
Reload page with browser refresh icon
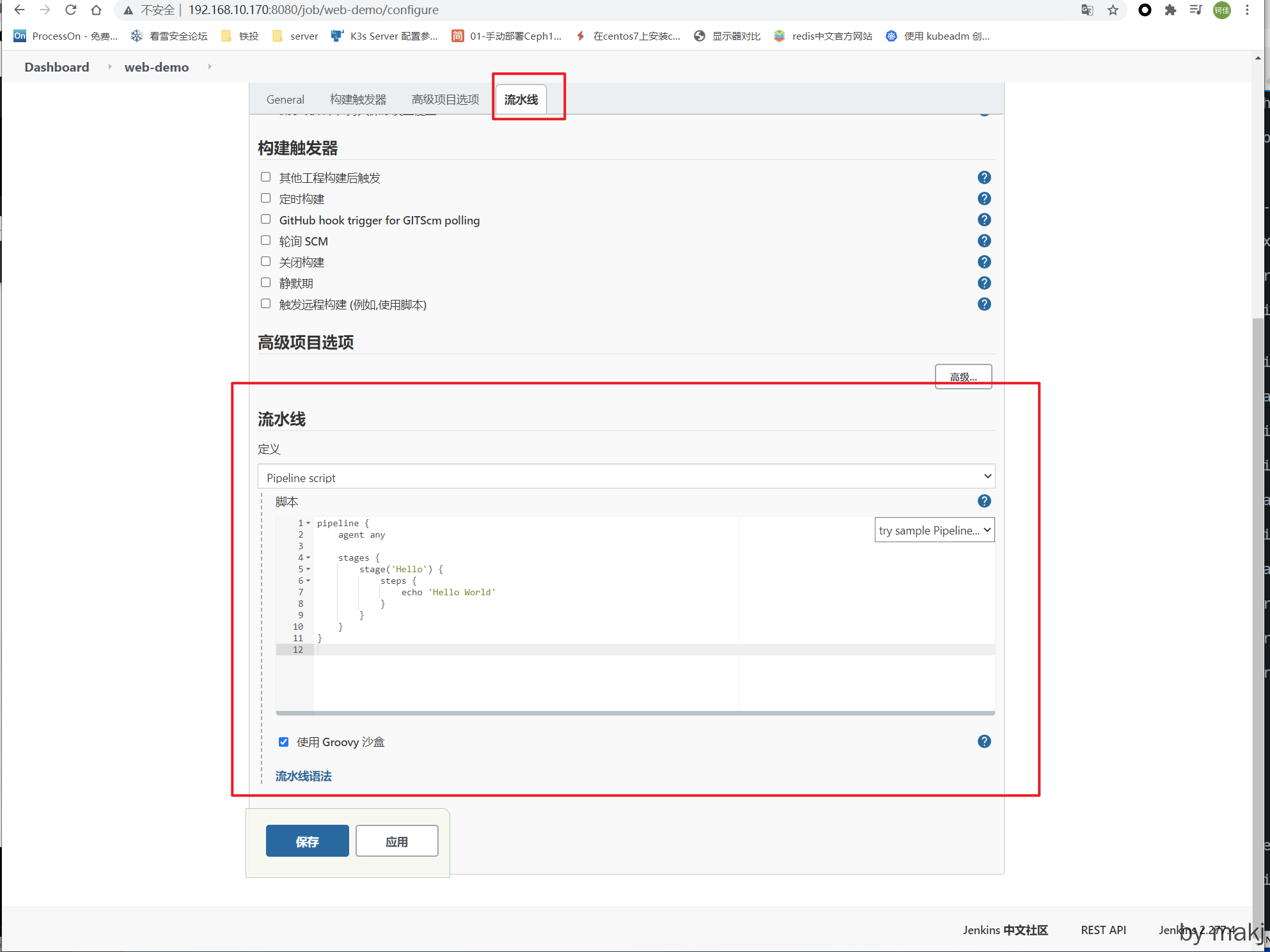tap(71, 10)
